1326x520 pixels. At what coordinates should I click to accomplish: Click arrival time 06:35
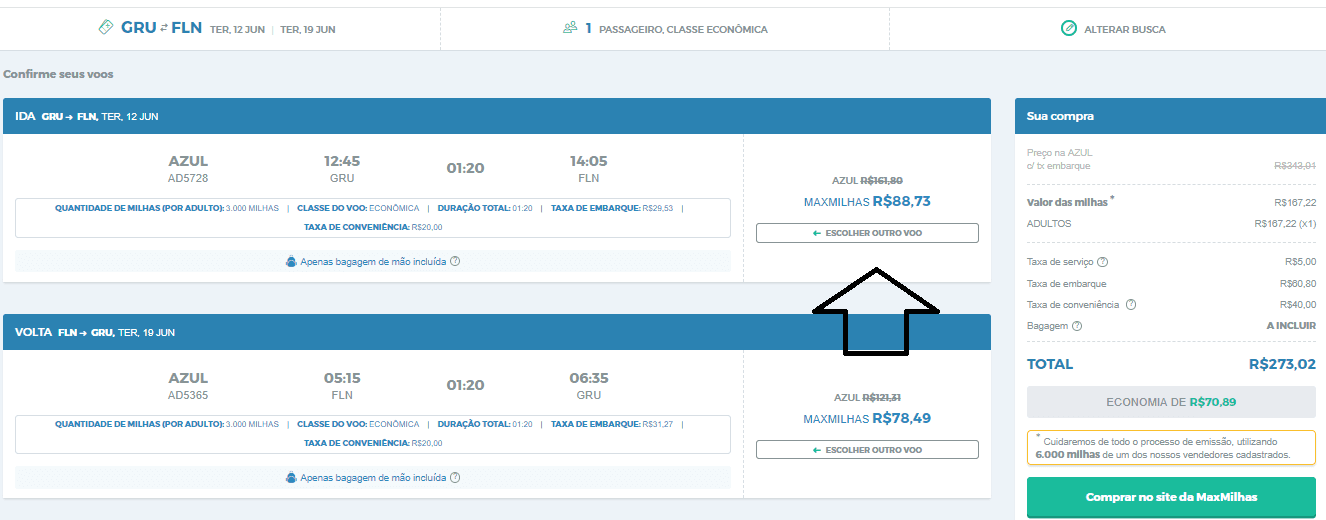pos(588,378)
